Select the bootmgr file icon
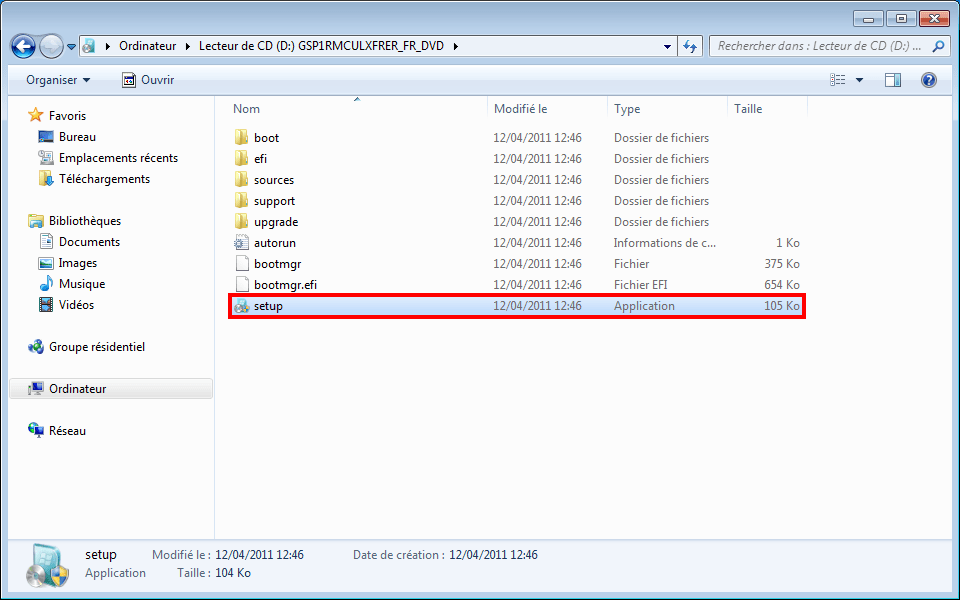 (242, 263)
